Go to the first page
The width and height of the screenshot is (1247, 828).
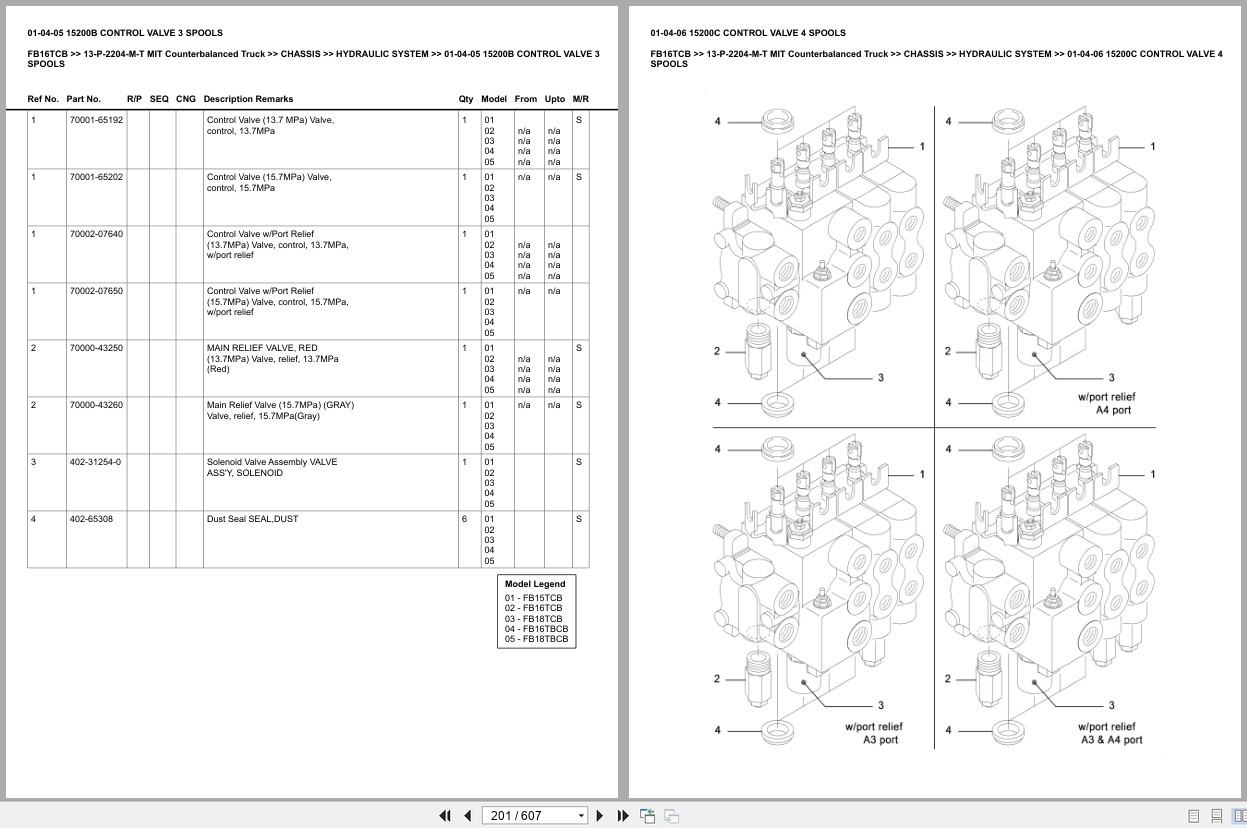point(446,815)
